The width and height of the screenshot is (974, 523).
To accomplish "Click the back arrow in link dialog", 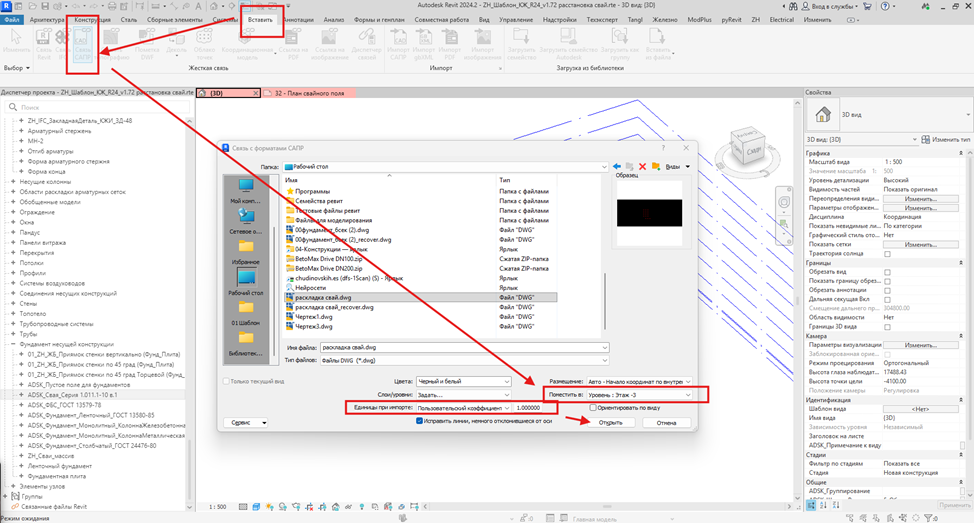I will pos(617,166).
